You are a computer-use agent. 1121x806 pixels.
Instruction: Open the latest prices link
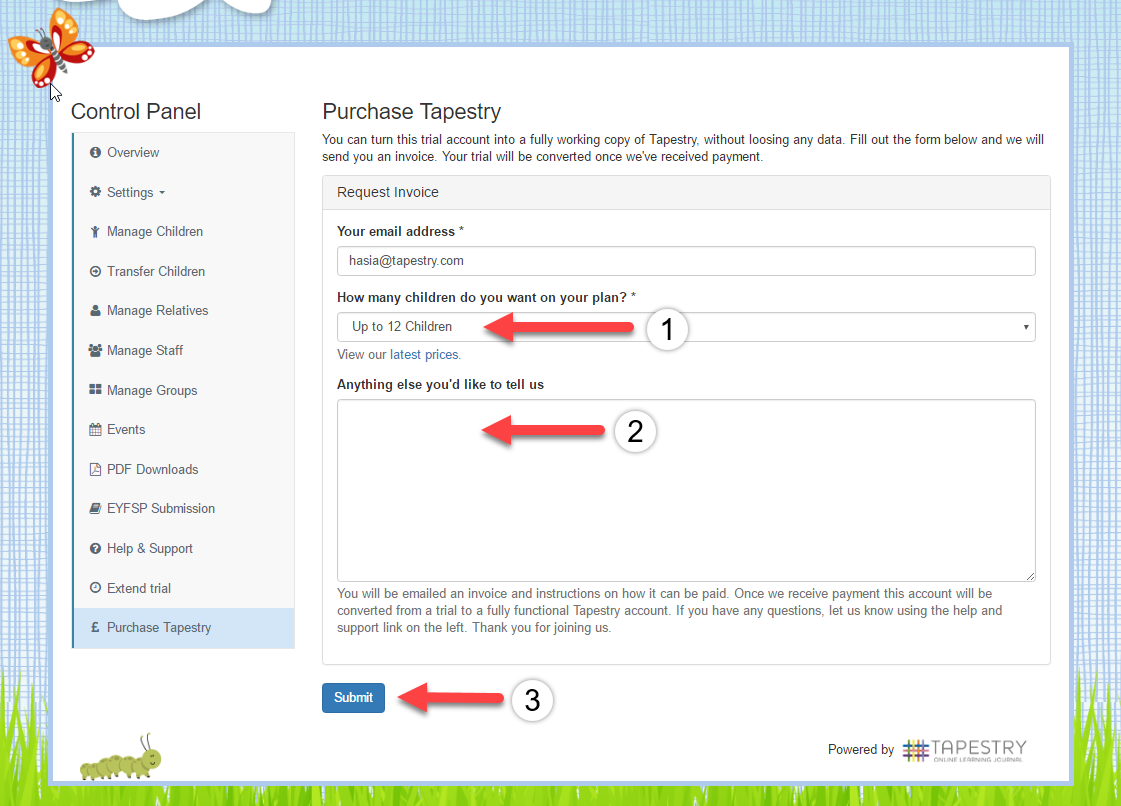425,355
